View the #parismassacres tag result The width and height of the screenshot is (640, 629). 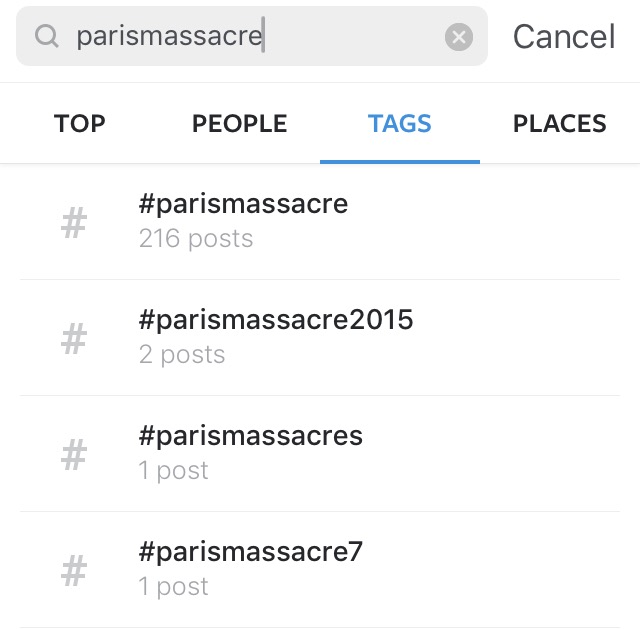(x=250, y=436)
